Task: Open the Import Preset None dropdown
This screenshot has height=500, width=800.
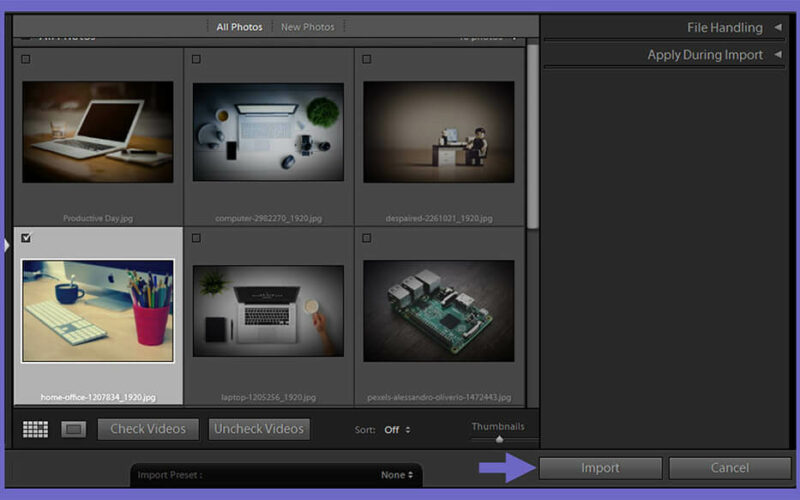Action: tap(397, 475)
